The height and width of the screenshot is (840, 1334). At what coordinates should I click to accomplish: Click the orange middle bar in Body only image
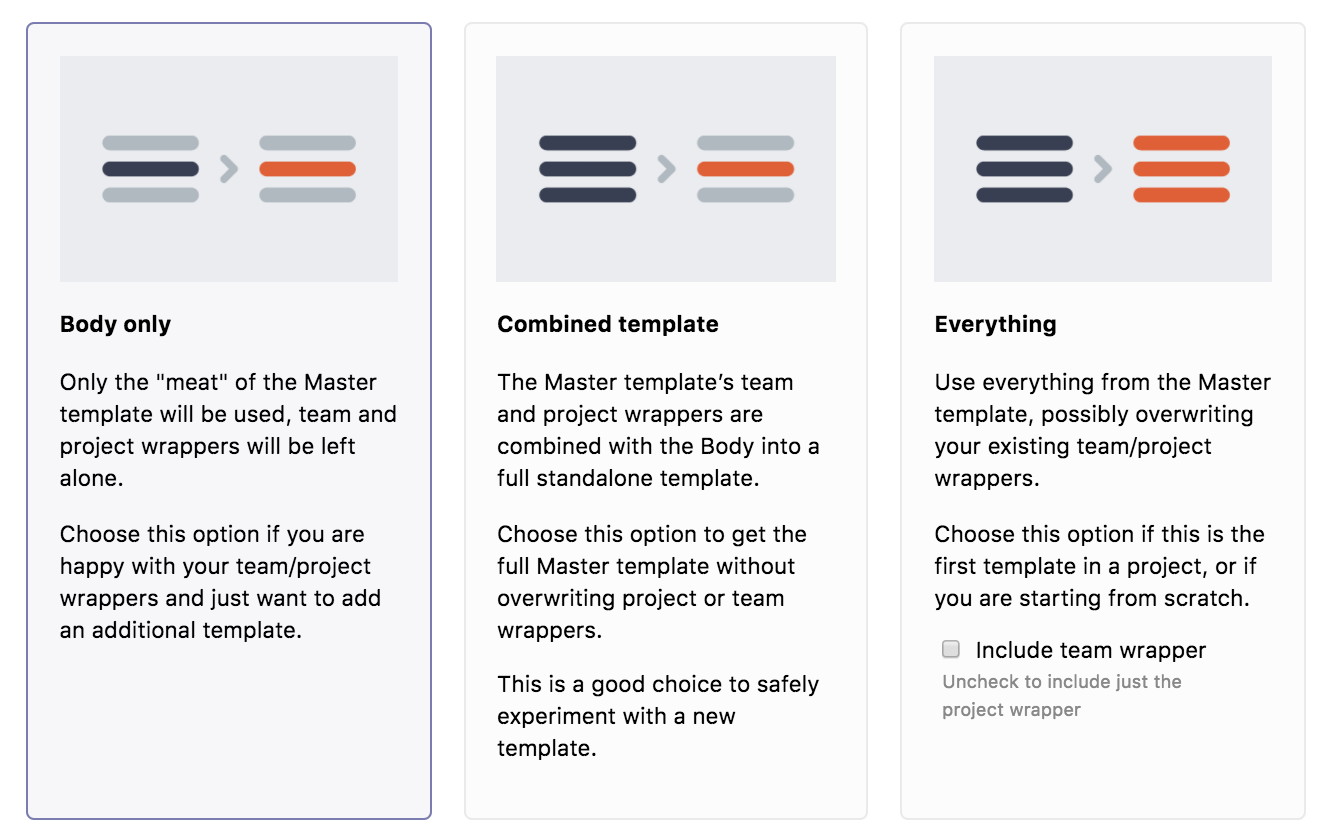coord(307,169)
